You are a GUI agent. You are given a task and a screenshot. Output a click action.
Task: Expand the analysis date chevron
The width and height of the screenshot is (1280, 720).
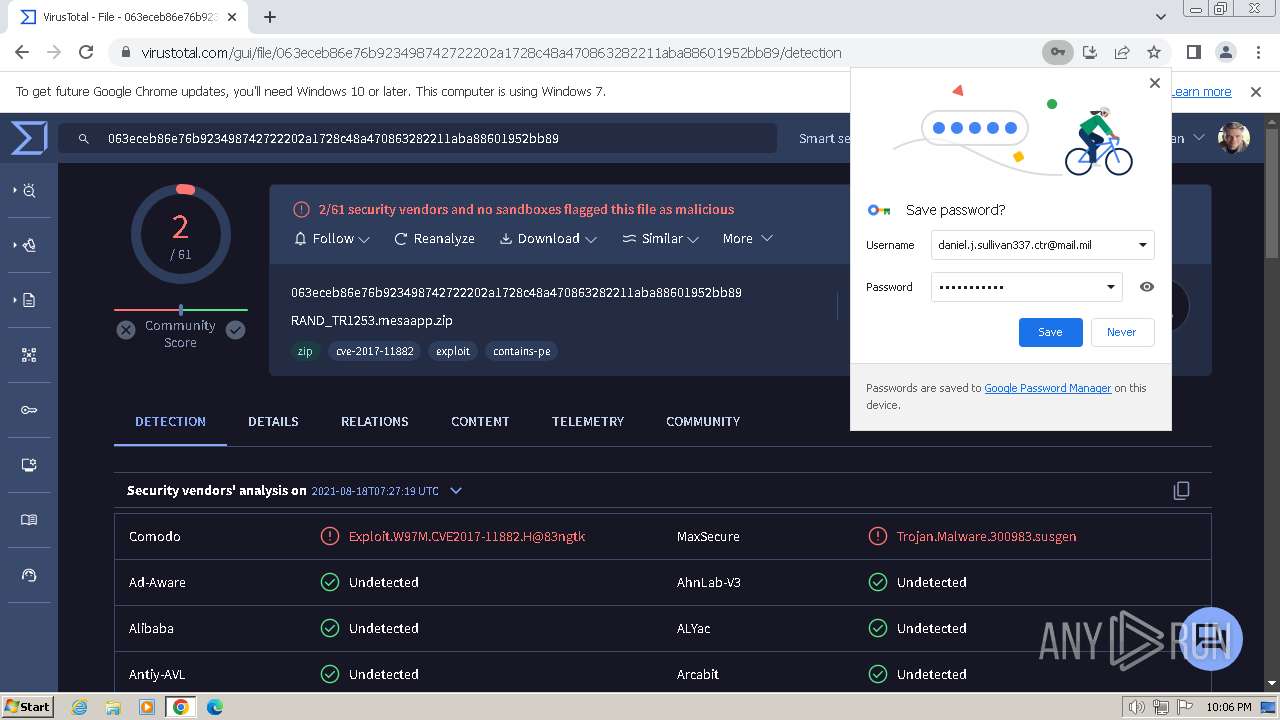(x=456, y=491)
